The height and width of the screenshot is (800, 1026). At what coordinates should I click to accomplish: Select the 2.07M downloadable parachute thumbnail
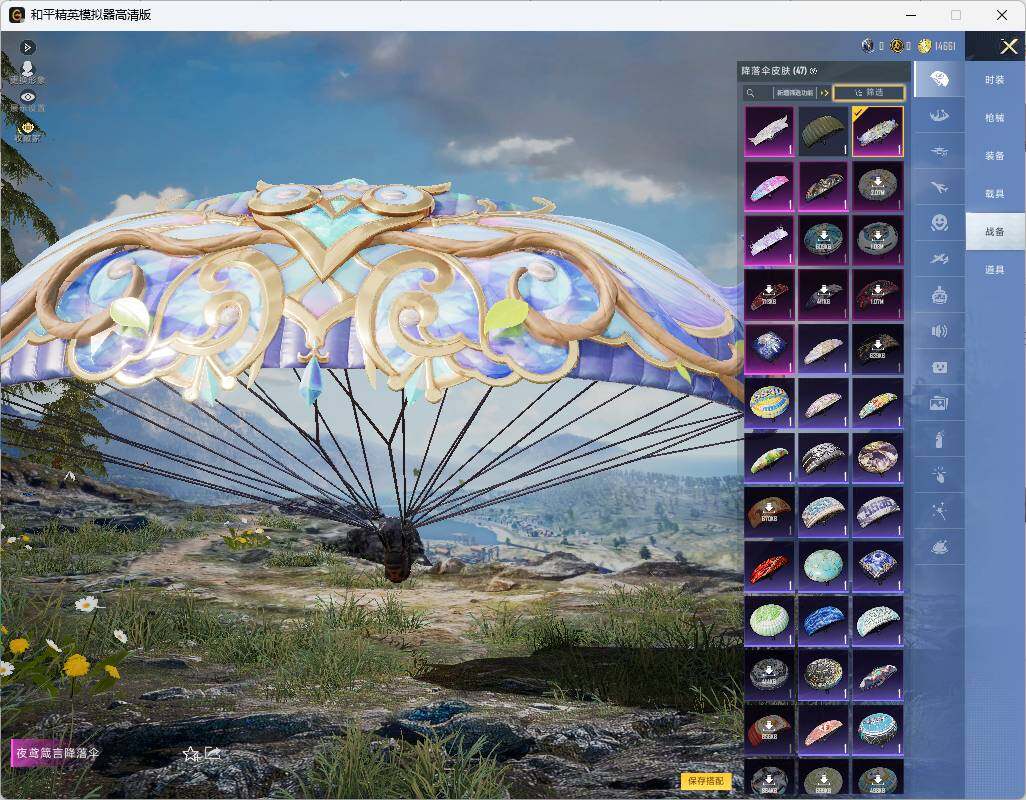[877, 186]
